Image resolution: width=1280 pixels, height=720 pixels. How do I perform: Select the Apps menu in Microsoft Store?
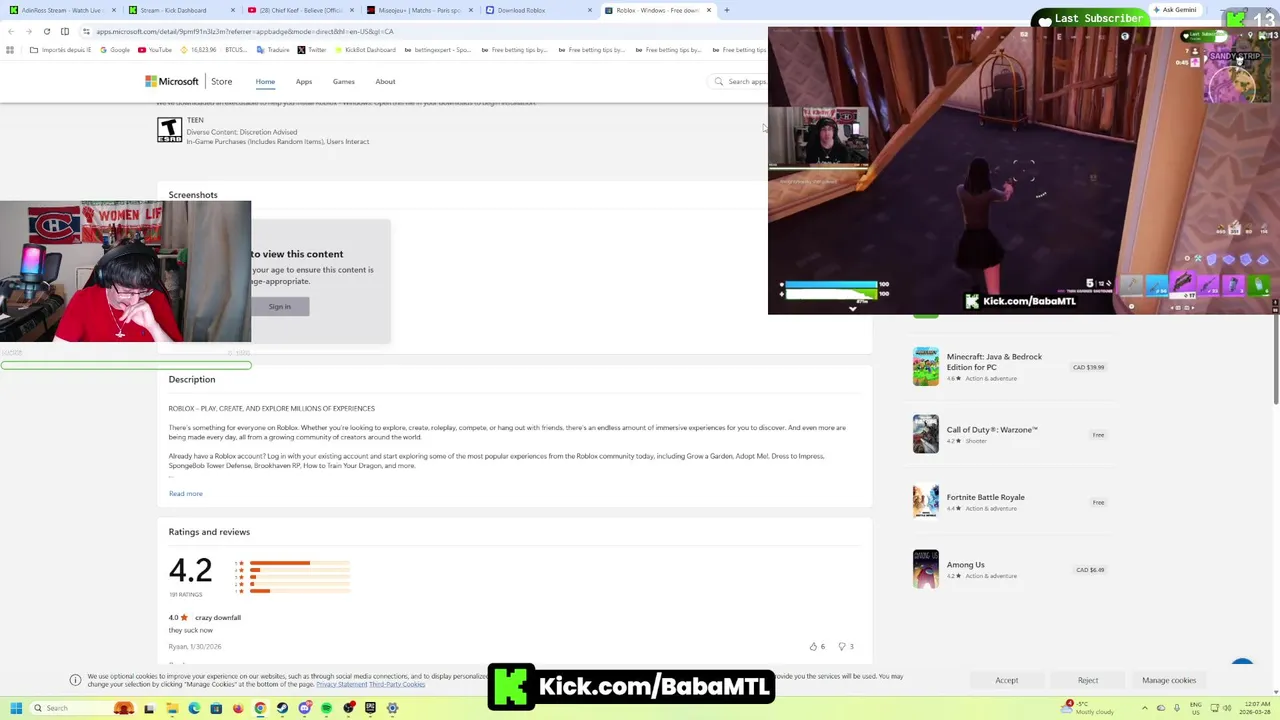click(304, 82)
